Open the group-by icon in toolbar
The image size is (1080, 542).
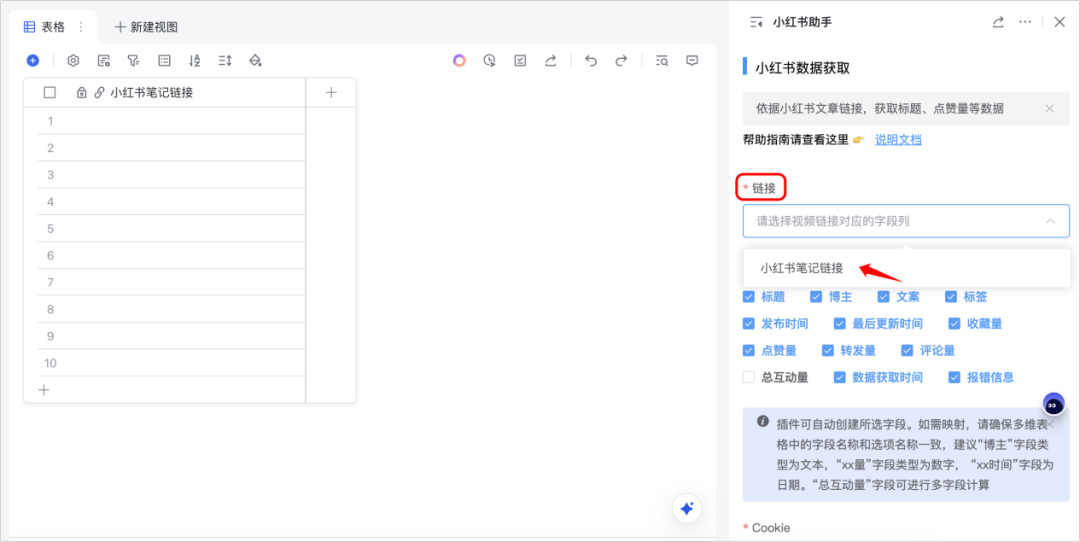[164, 61]
